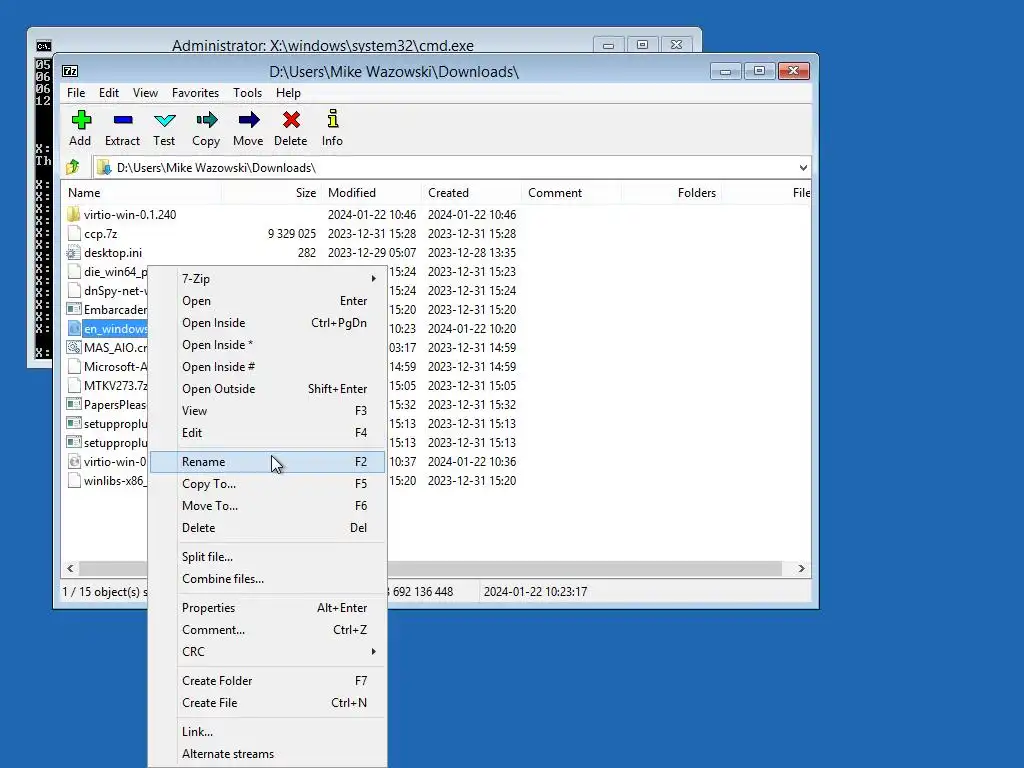The image size is (1024, 768).
Task: Choose Create File from context menu
Action: coord(268,703)
